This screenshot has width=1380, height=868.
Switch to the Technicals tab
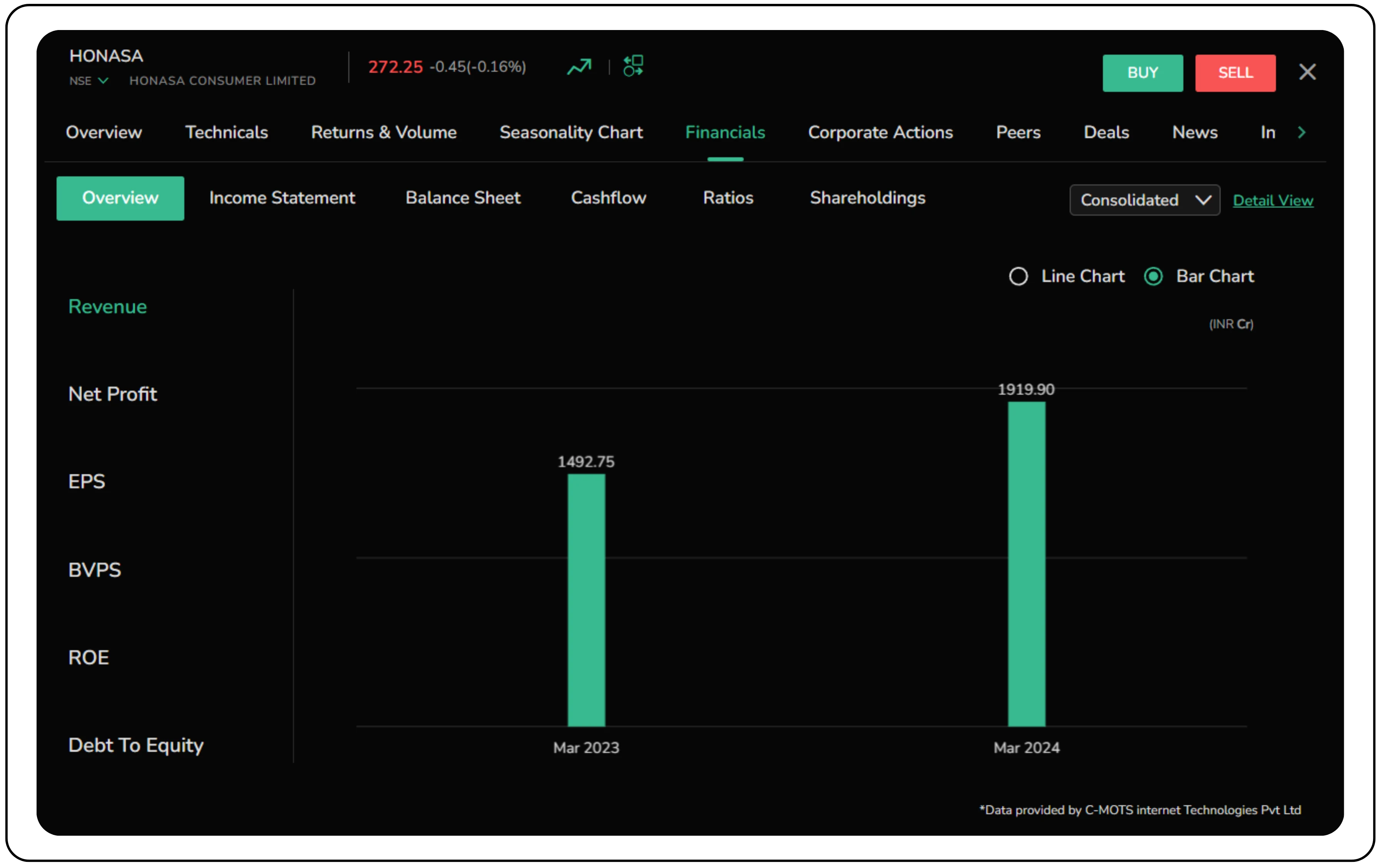[226, 132]
